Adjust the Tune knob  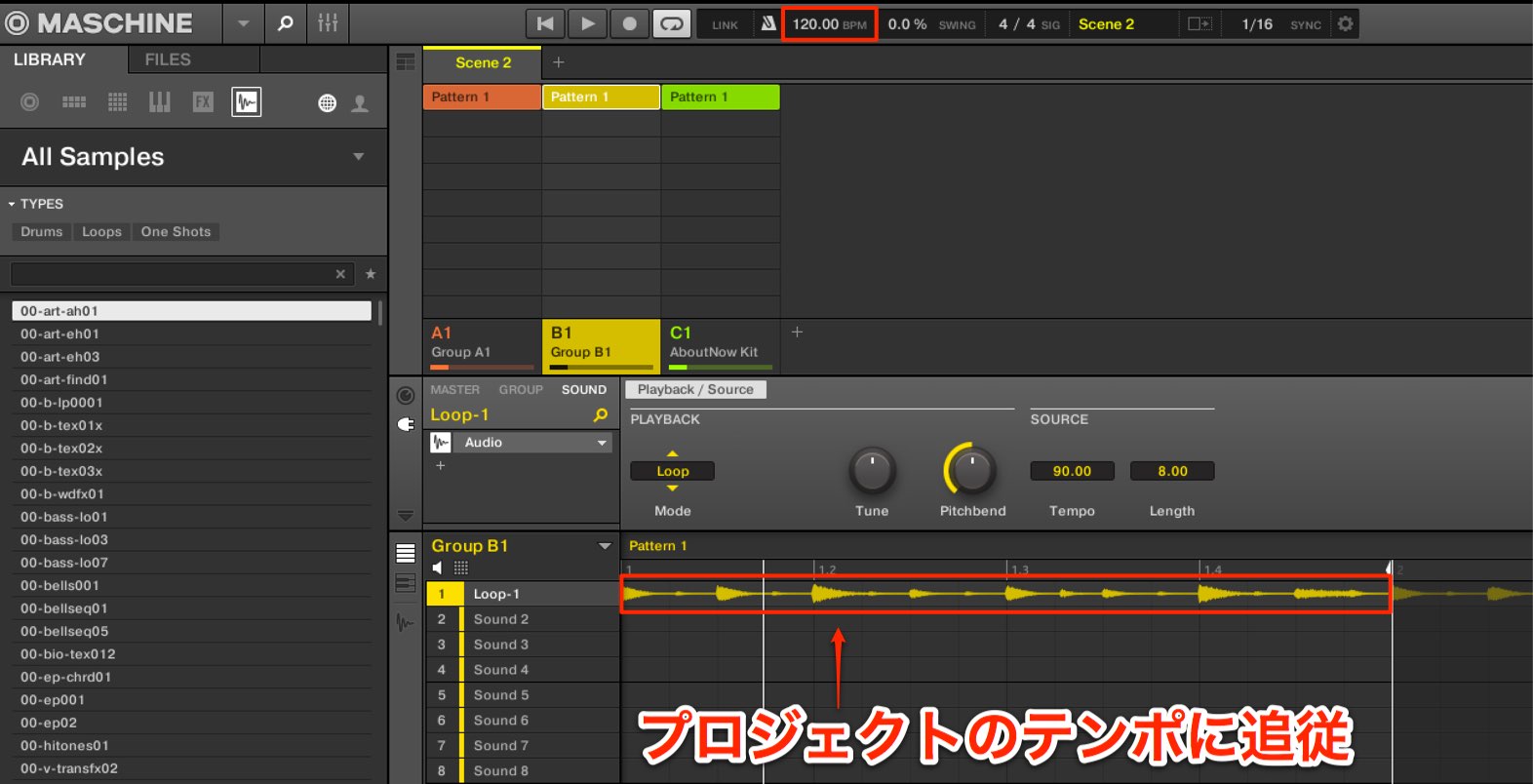pyautogui.click(x=872, y=471)
